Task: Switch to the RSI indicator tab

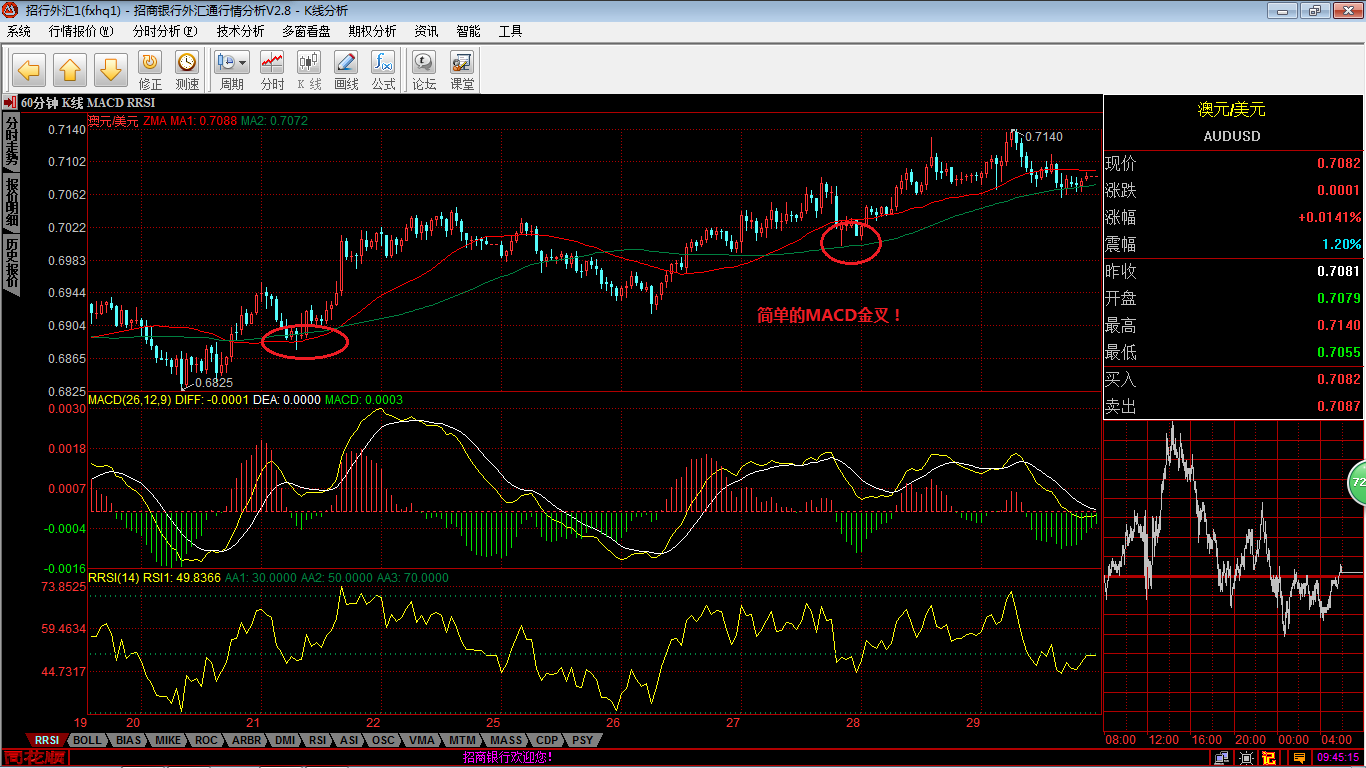Action: [x=318, y=740]
